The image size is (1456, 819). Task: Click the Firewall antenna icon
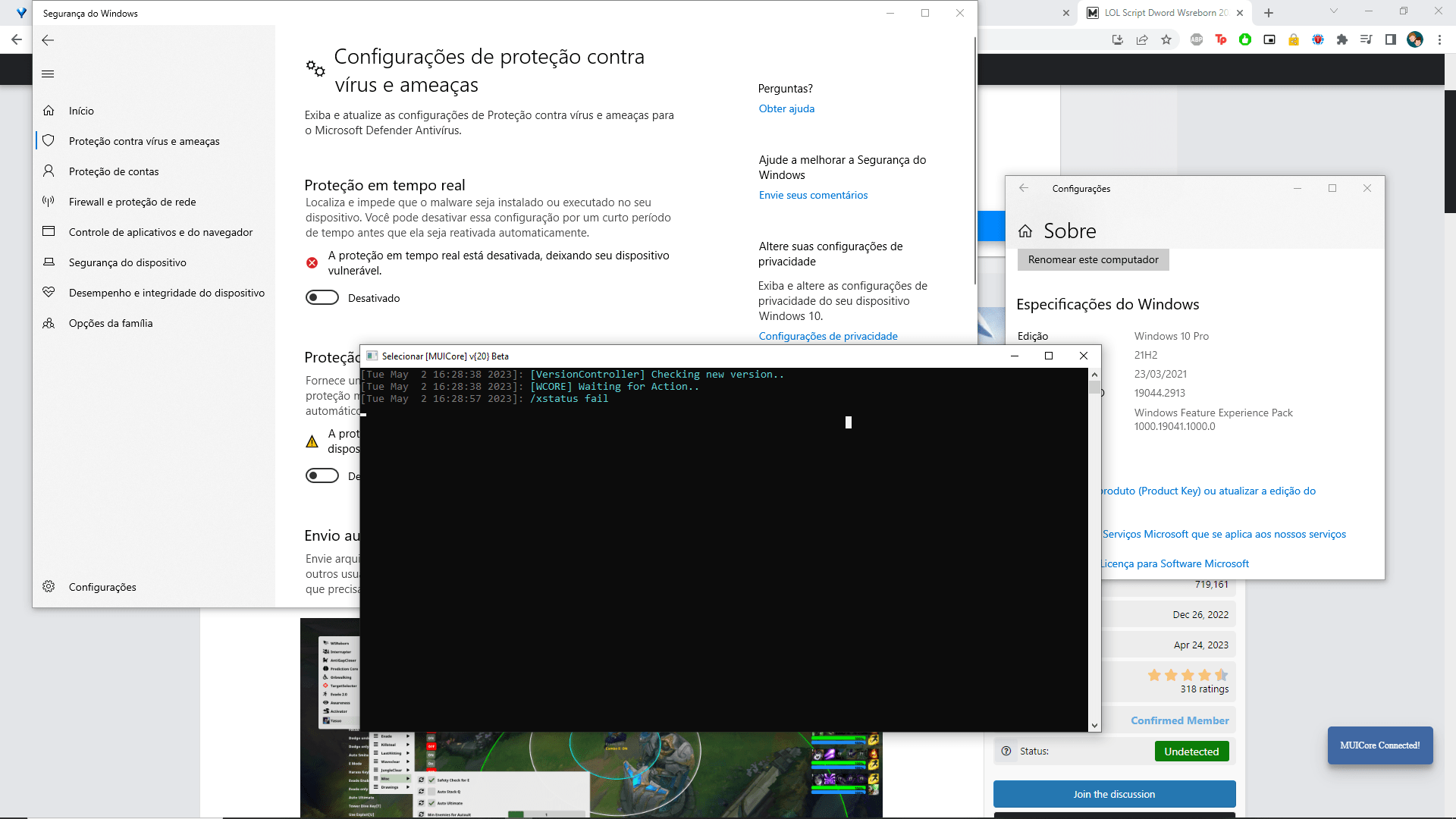pos(49,202)
